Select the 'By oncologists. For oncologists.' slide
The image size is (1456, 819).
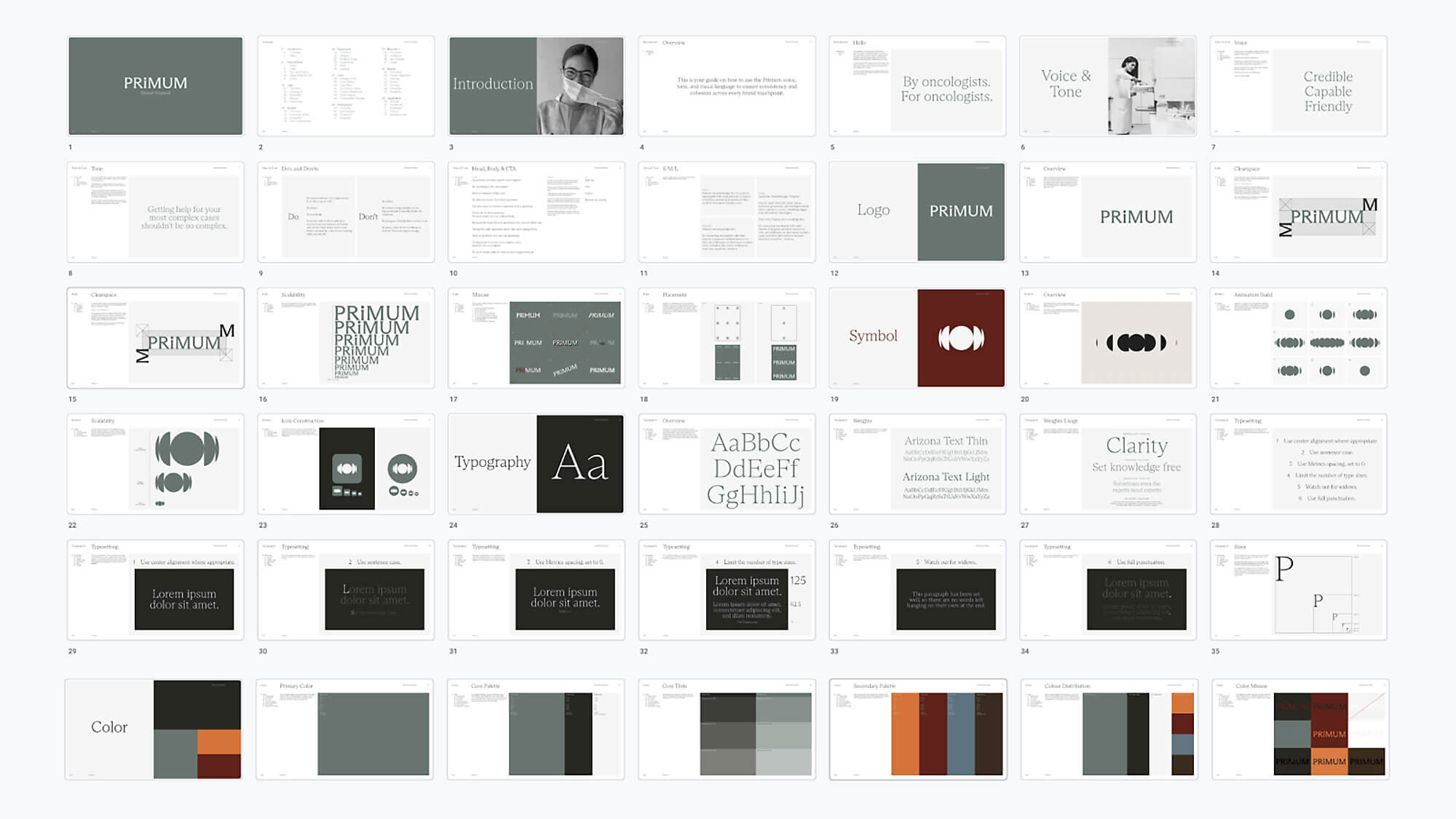pos(917,86)
